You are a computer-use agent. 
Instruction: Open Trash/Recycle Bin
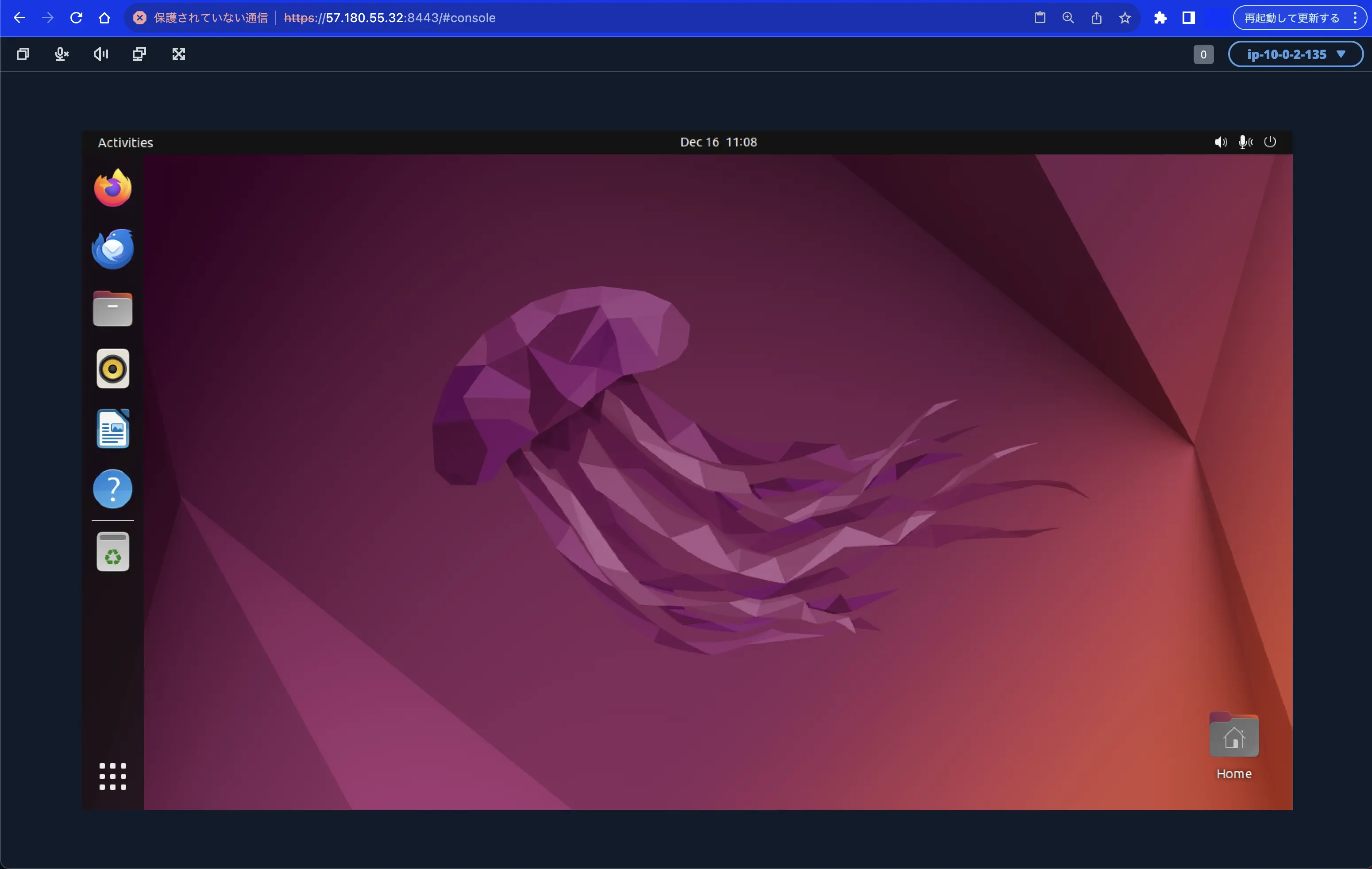pyautogui.click(x=112, y=553)
